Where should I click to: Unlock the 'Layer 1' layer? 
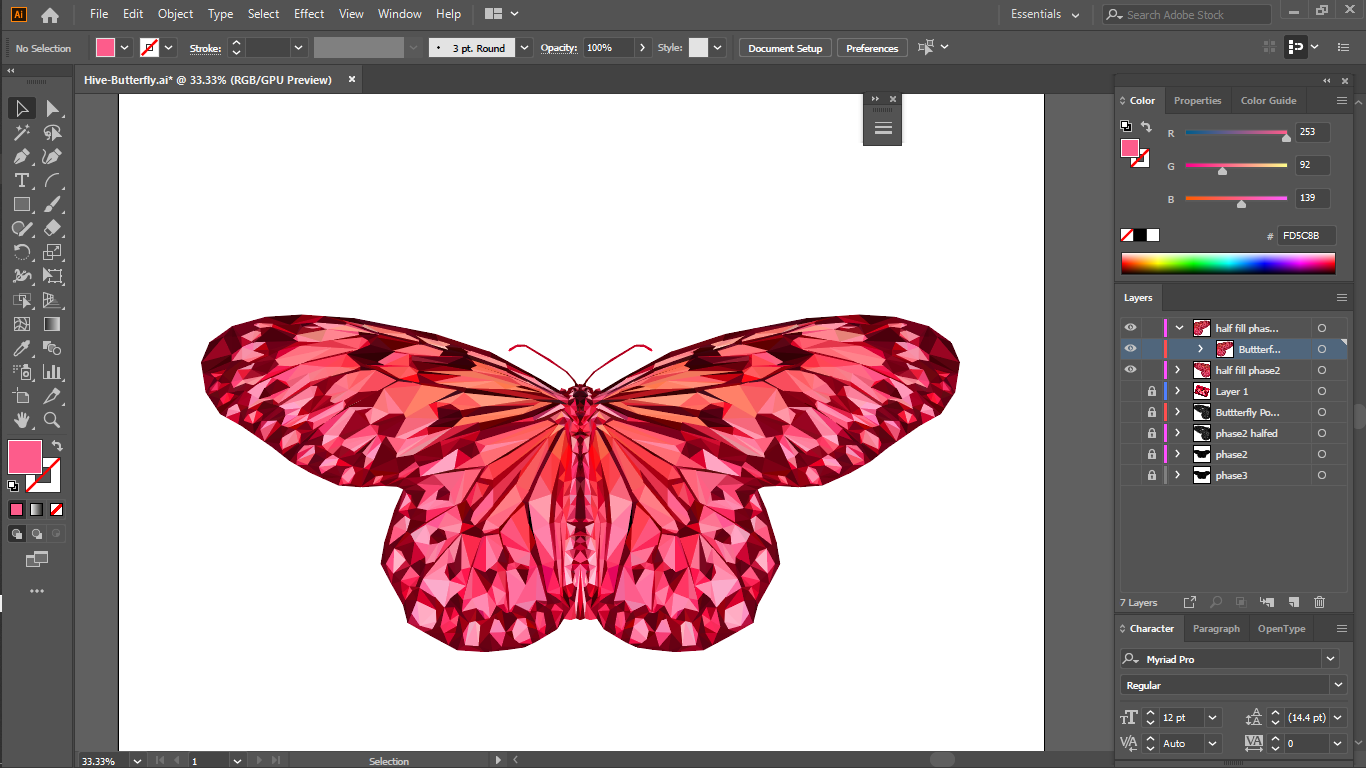pos(1152,391)
